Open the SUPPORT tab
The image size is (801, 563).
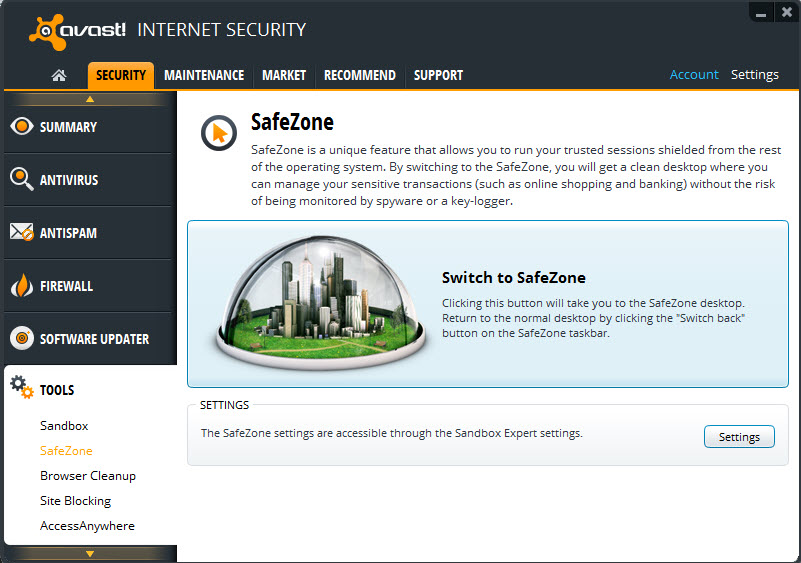point(438,75)
